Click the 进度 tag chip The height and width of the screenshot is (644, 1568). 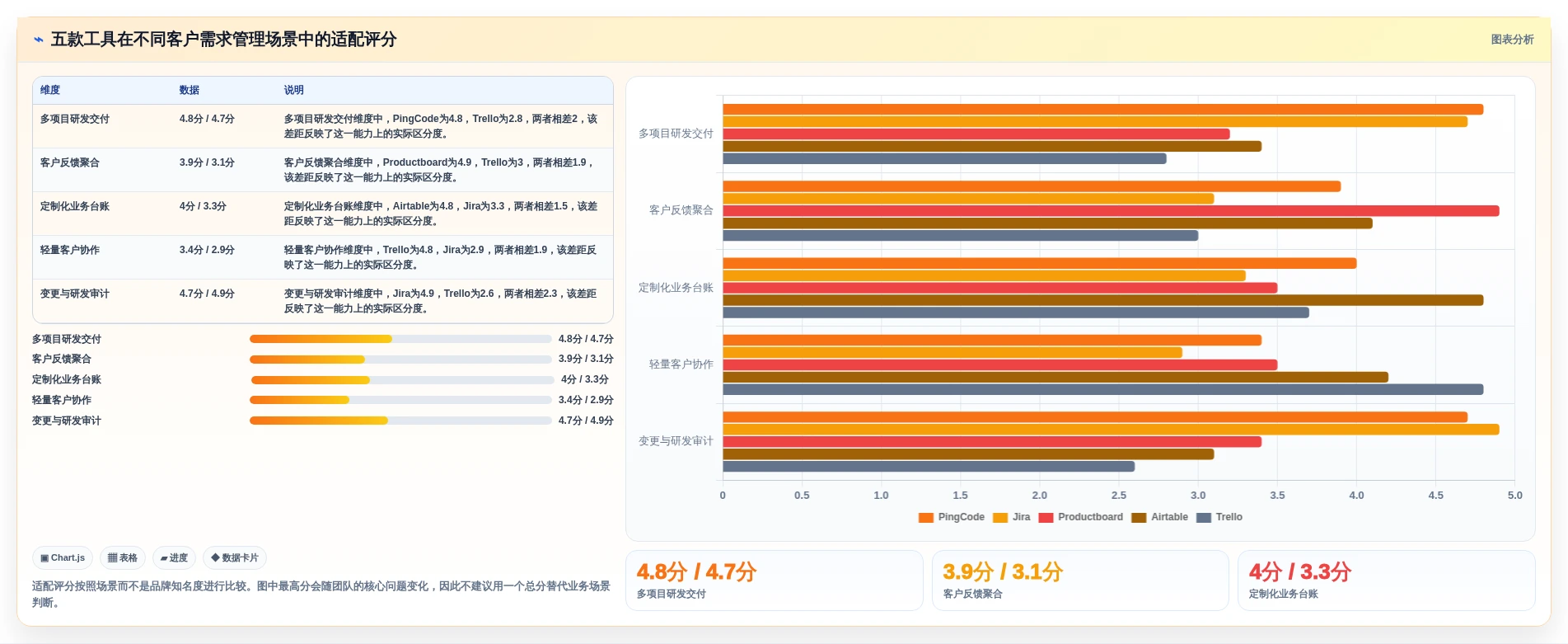[174, 558]
